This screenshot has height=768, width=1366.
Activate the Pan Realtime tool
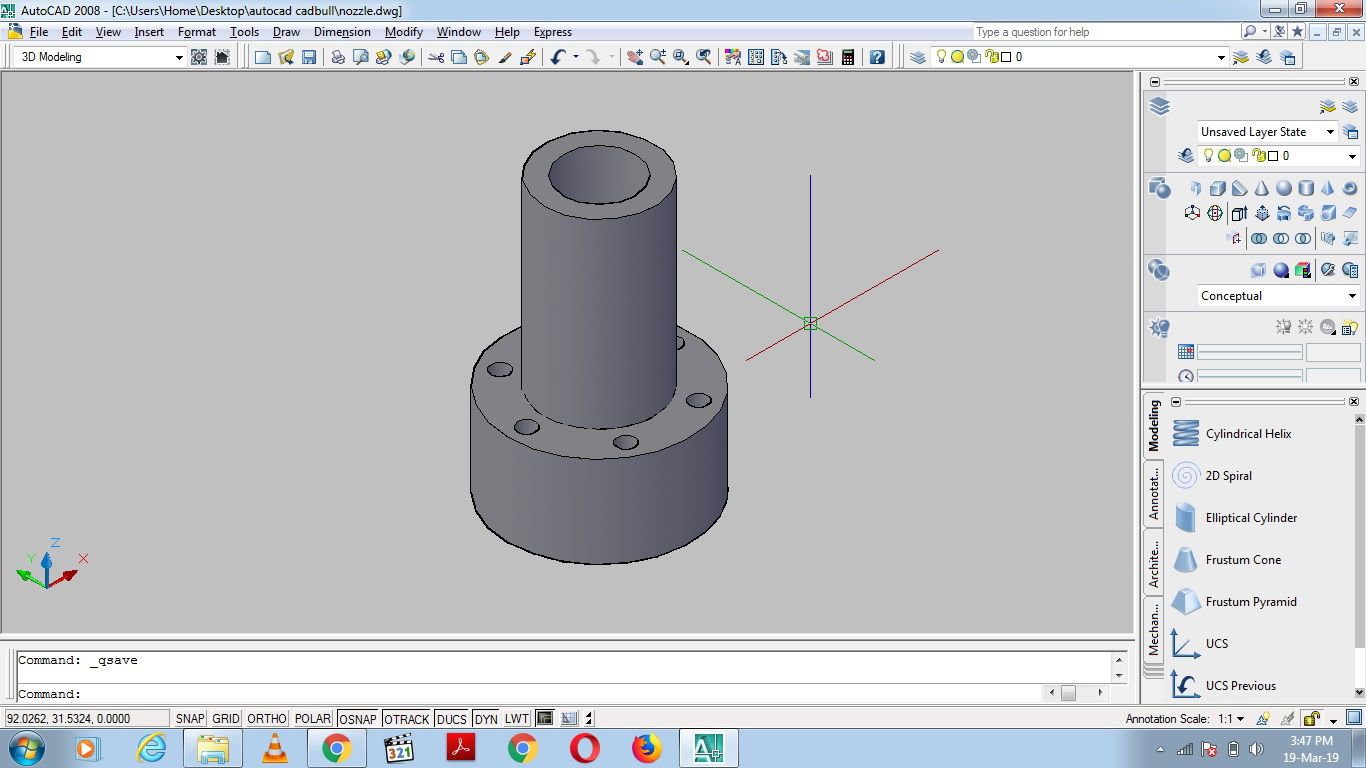pos(634,57)
